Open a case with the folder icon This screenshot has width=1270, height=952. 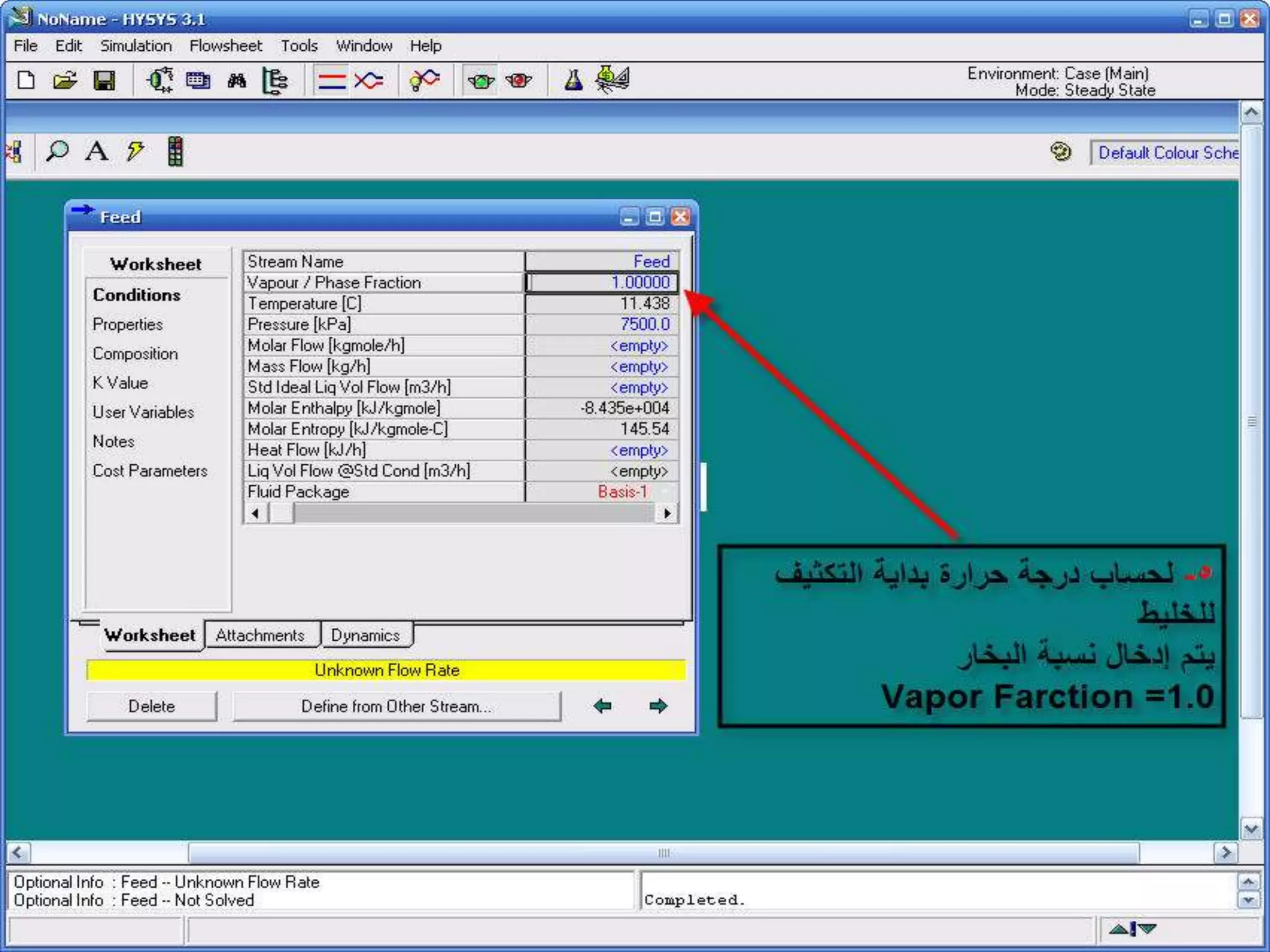(64, 80)
